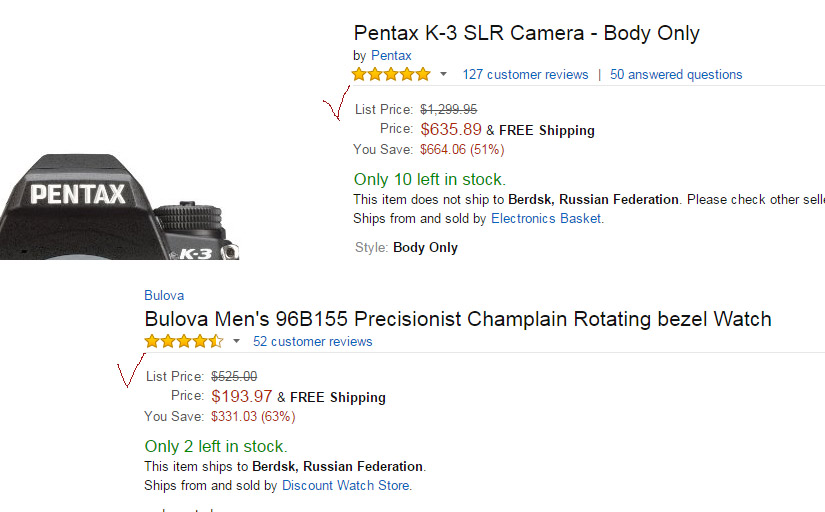
Task: Open the 127 customer reviews link
Action: 525,75
